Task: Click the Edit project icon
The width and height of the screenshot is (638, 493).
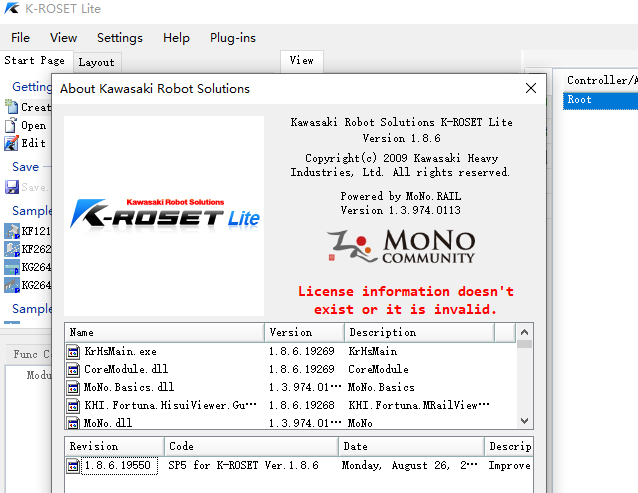Action: (x=11, y=143)
